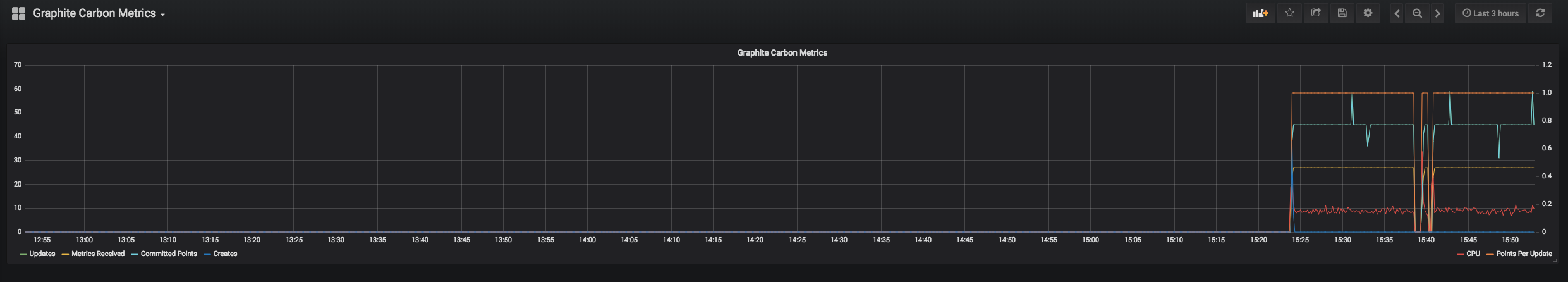Click the panel resize handle corner
The image size is (1568, 282).
(1555, 260)
